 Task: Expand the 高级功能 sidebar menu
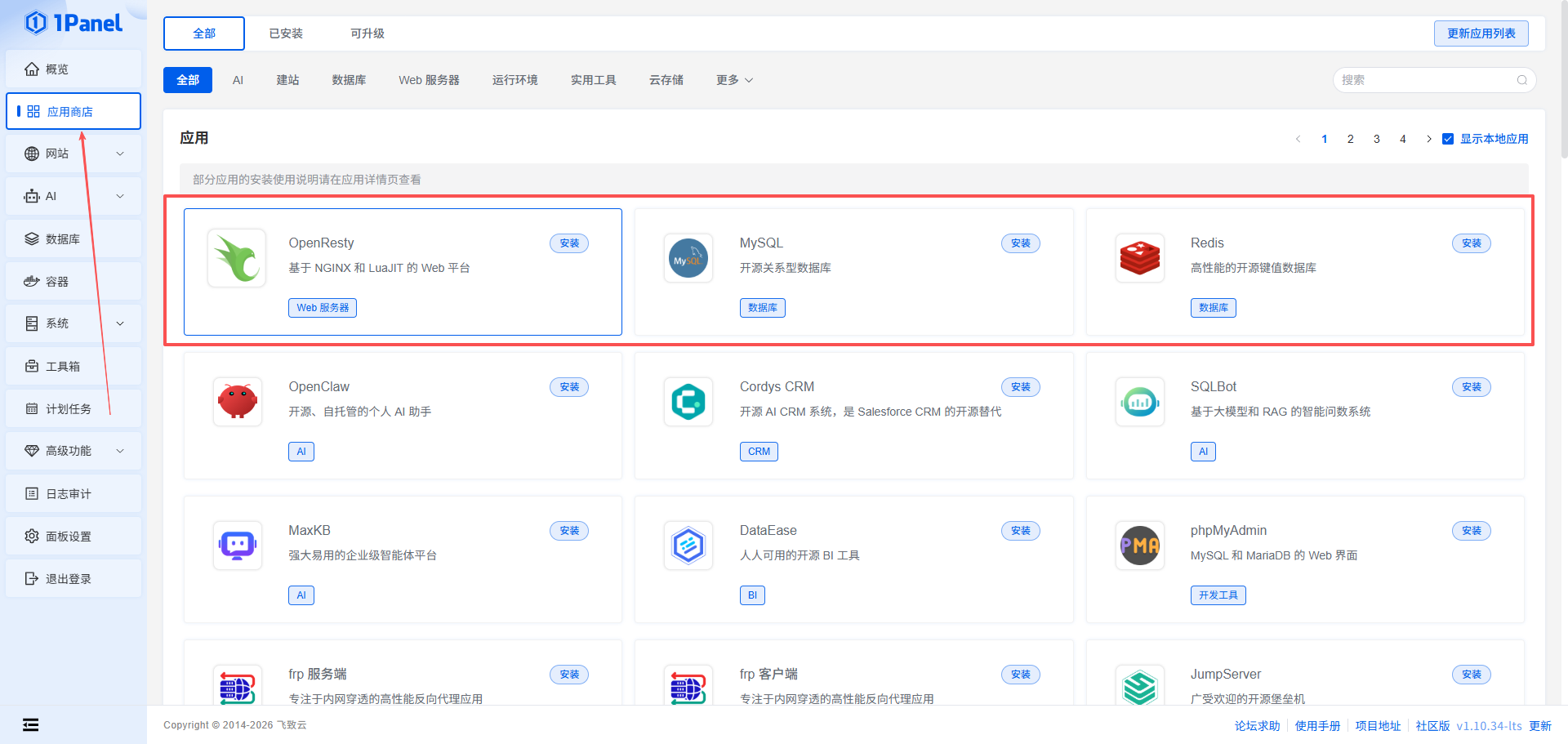pos(73,451)
